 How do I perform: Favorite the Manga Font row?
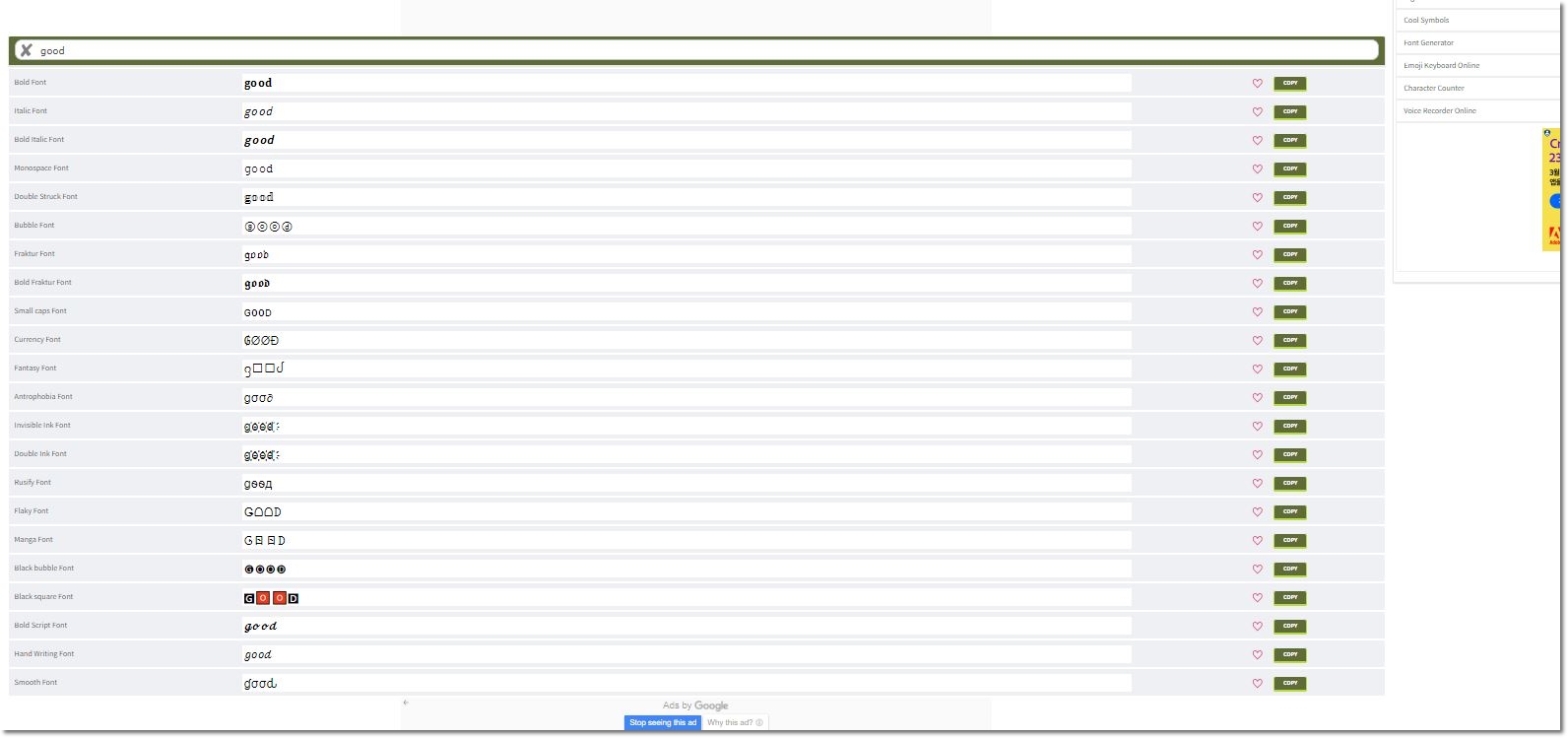[x=1257, y=541]
